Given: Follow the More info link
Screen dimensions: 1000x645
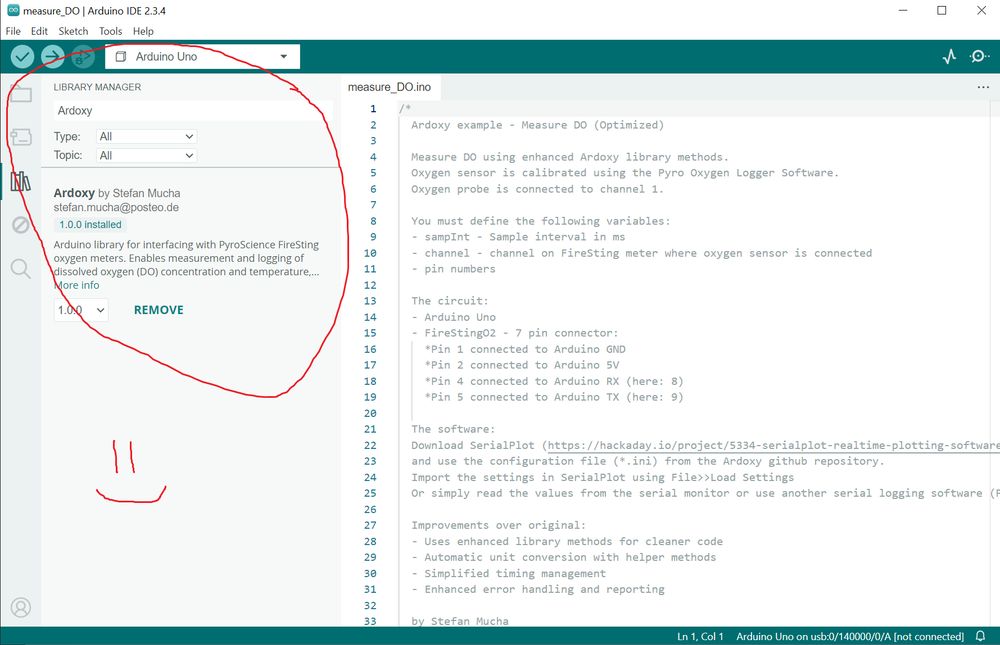Looking at the screenshot, I should [x=77, y=285].
